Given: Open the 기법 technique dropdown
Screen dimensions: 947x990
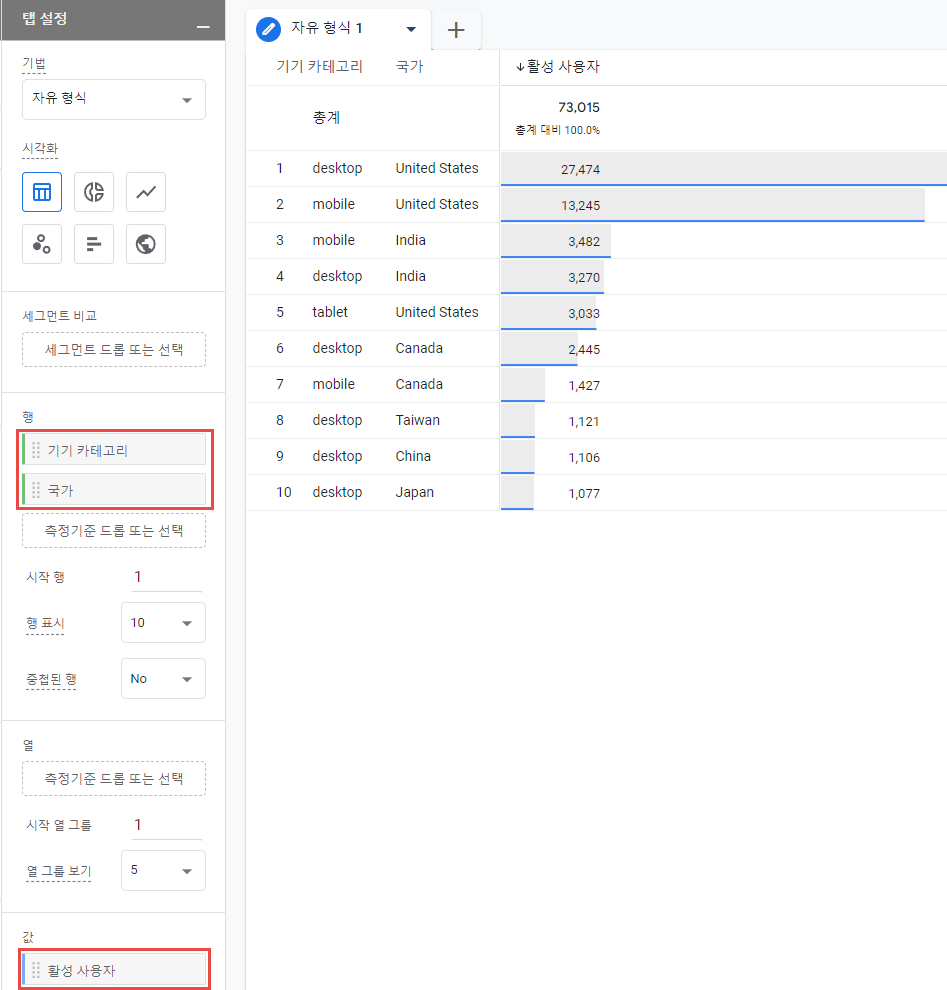Looking at the screenshot, I should 113,99.
